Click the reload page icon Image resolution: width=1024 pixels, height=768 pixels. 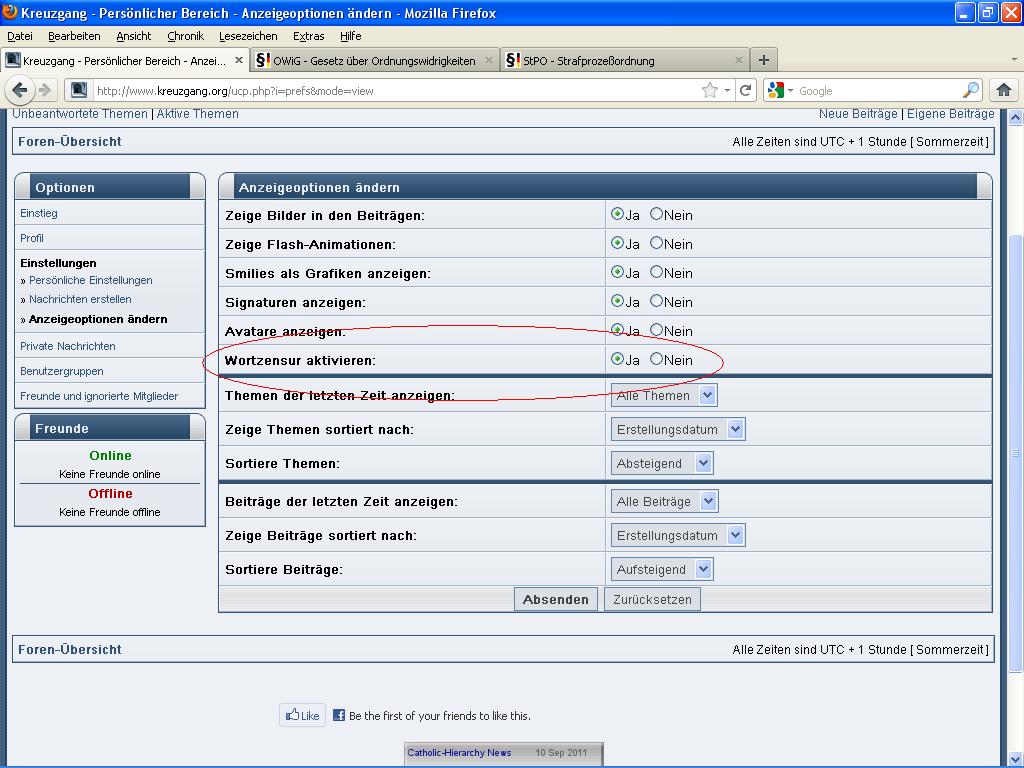(746, 90)
